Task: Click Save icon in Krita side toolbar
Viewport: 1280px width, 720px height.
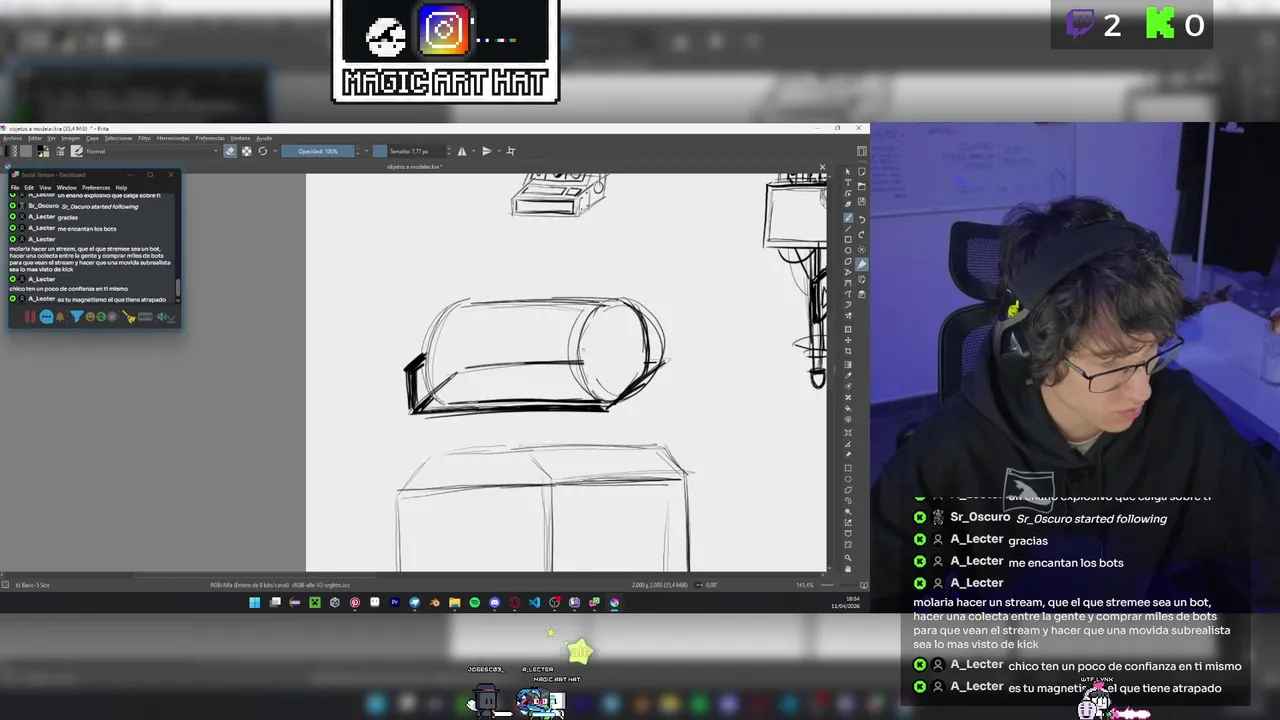Action: pos(862,201)
